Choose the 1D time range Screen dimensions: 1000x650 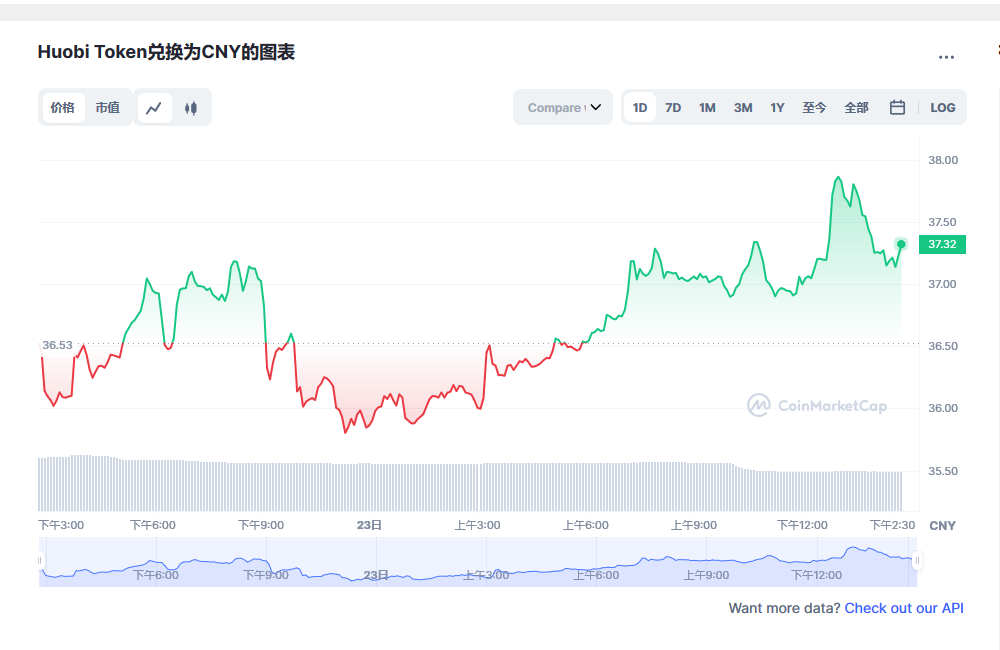[640, 107]
